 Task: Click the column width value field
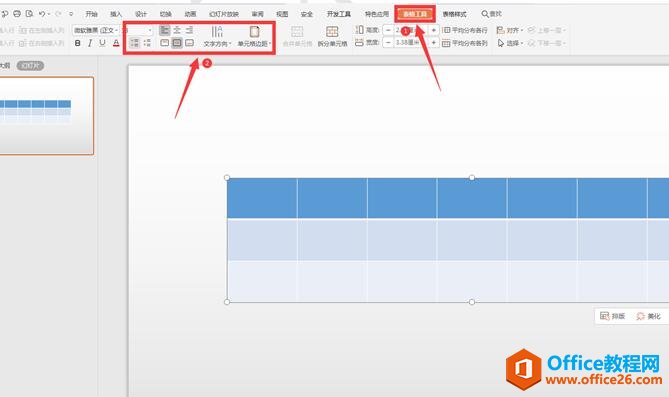(410, 43)
